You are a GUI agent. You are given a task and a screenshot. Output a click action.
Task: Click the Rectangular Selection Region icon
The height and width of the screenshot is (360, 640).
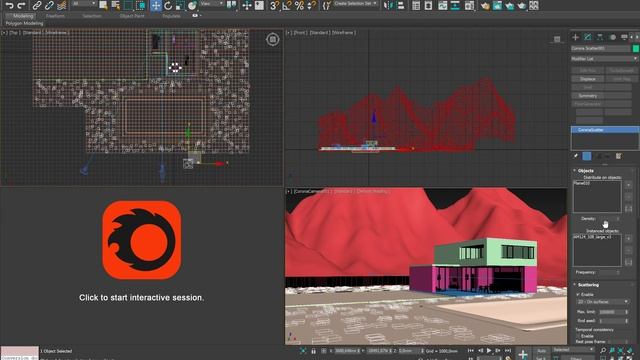tap(128, 5)
